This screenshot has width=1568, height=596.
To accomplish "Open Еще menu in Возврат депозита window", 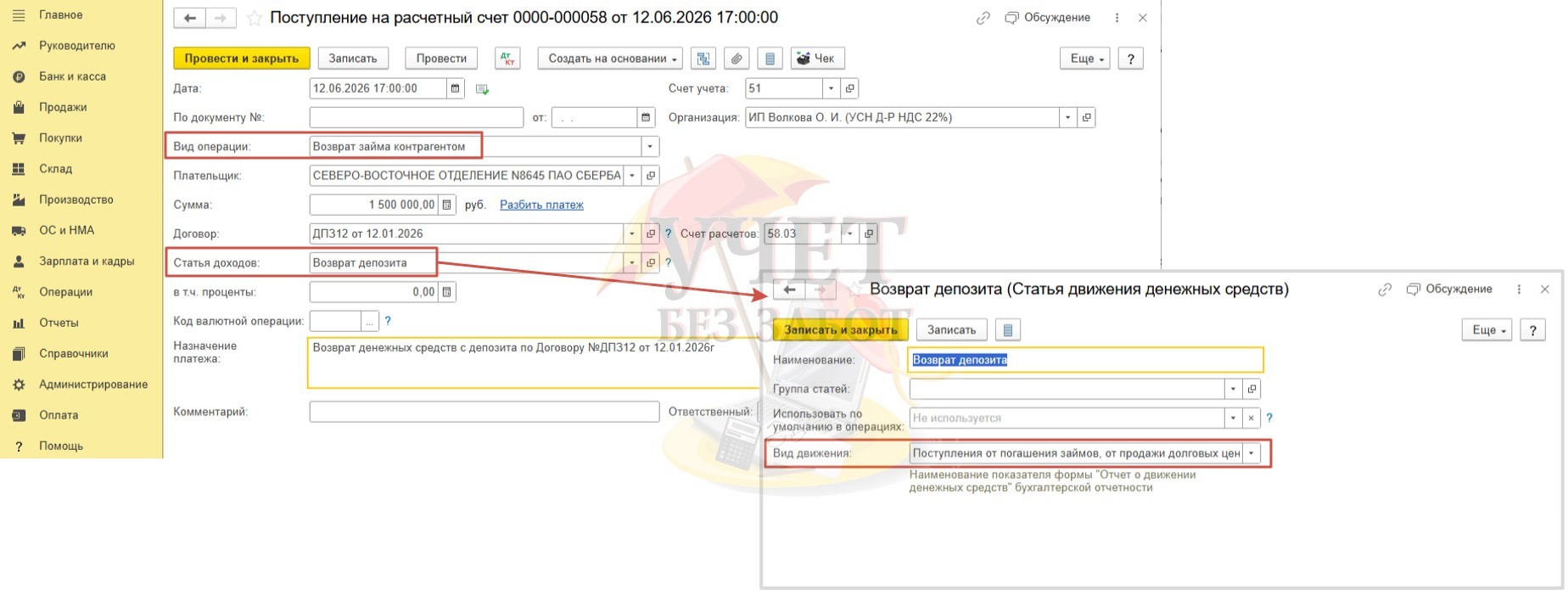I will point(1487,329).
